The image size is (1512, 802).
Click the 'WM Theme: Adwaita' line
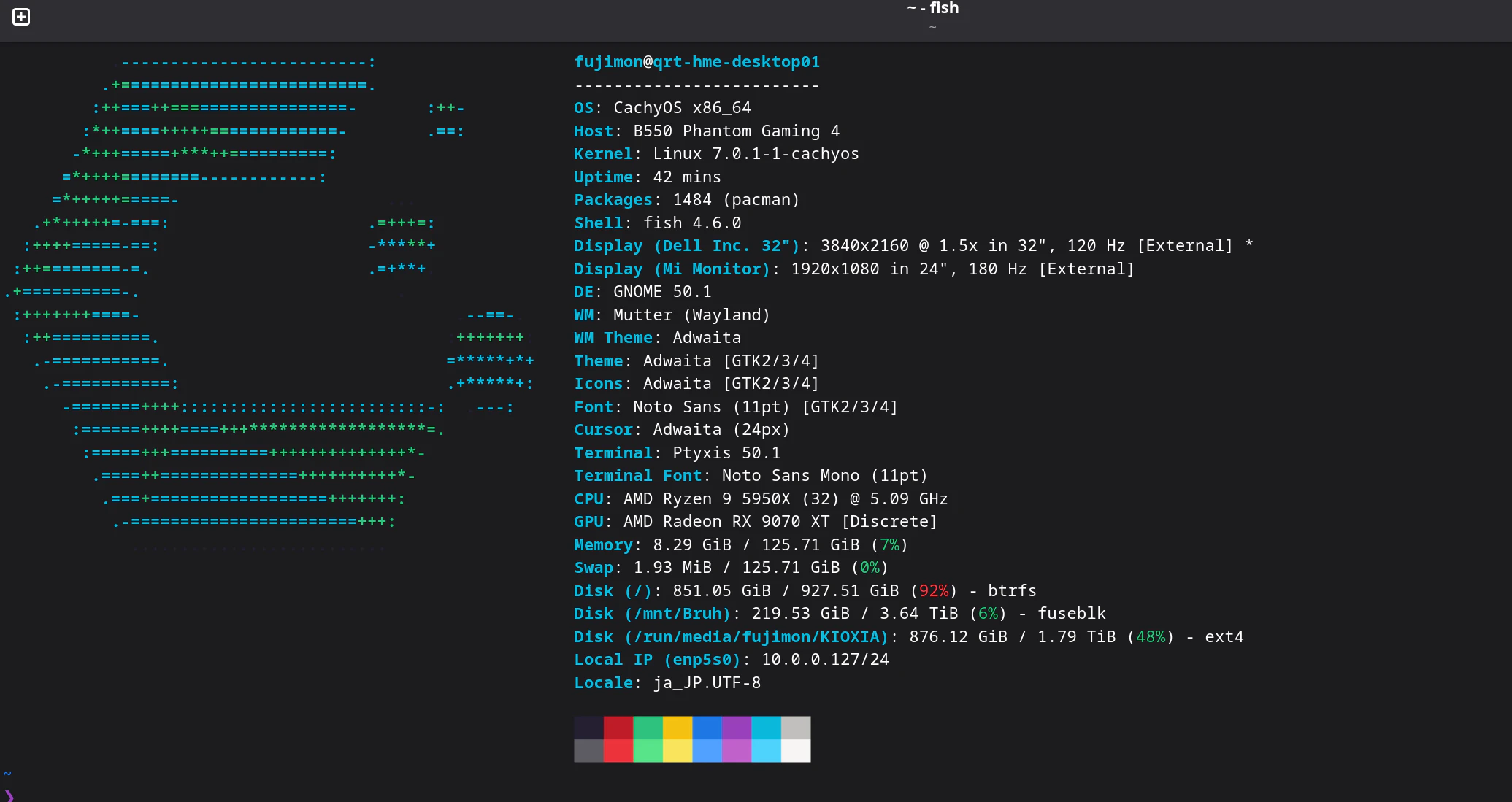tap(658, 338)
